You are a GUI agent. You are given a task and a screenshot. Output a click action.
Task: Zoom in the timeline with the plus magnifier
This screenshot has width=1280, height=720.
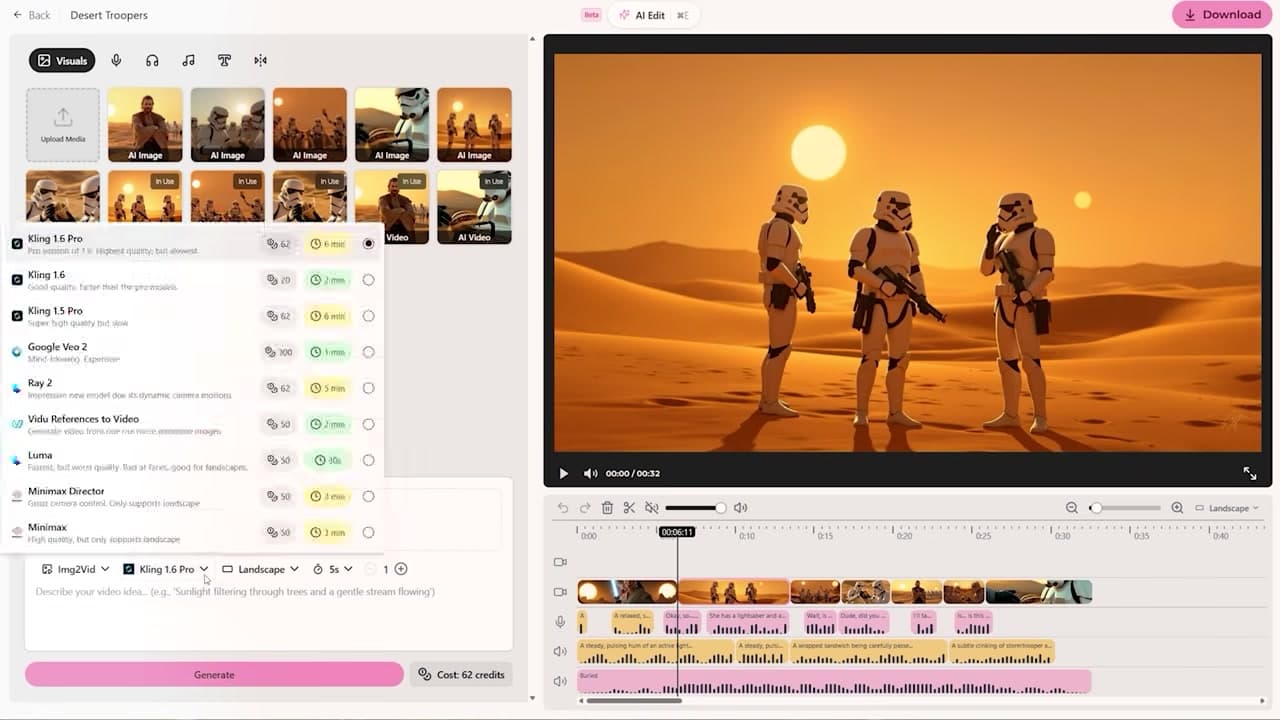[1177, 508]
